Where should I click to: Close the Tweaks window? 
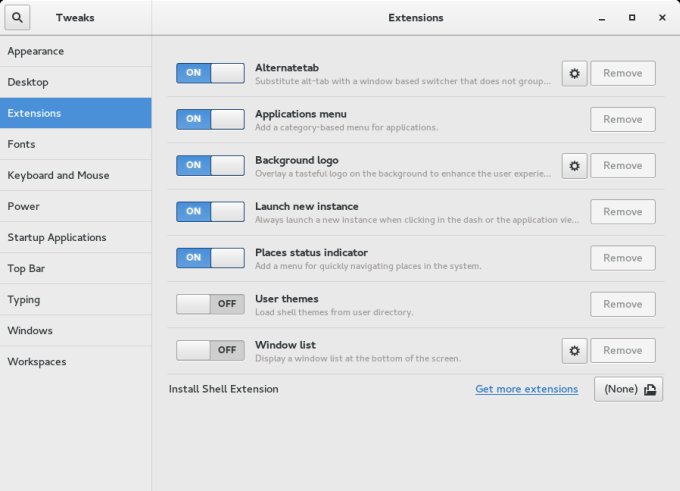pyautogui.click(x=662, y=18)
